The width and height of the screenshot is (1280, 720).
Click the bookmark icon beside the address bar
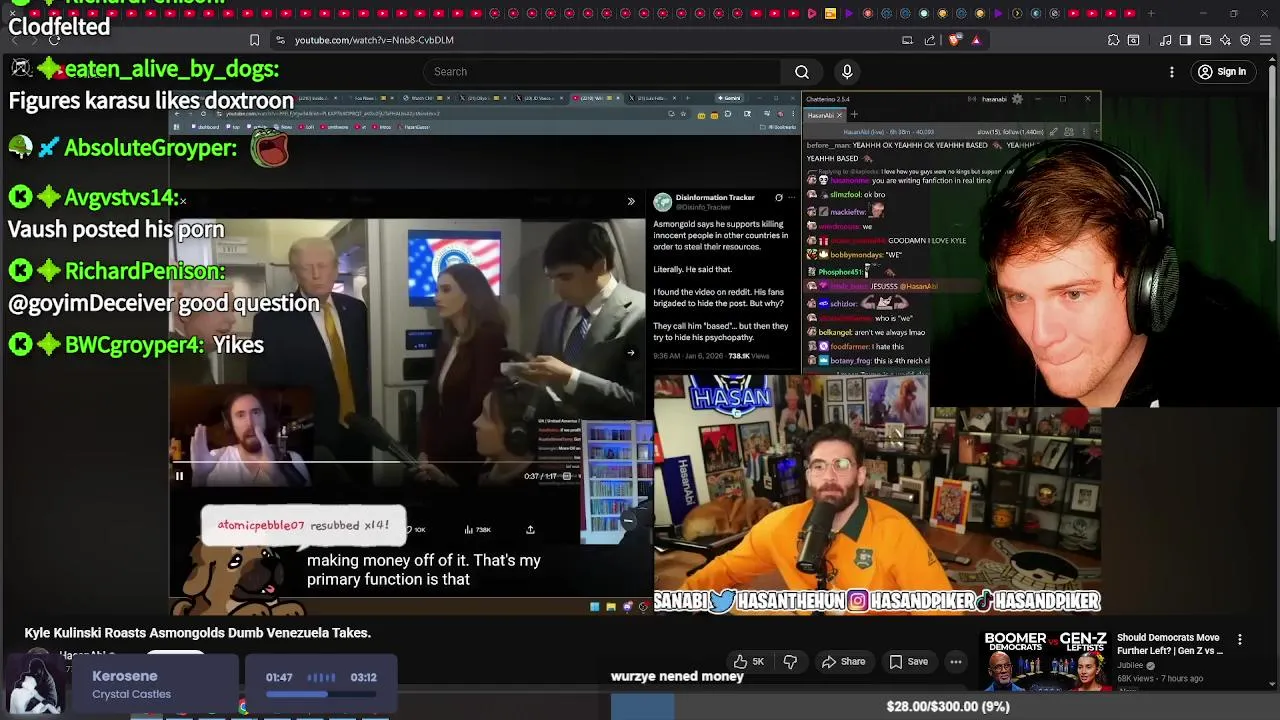pos(254,40)
